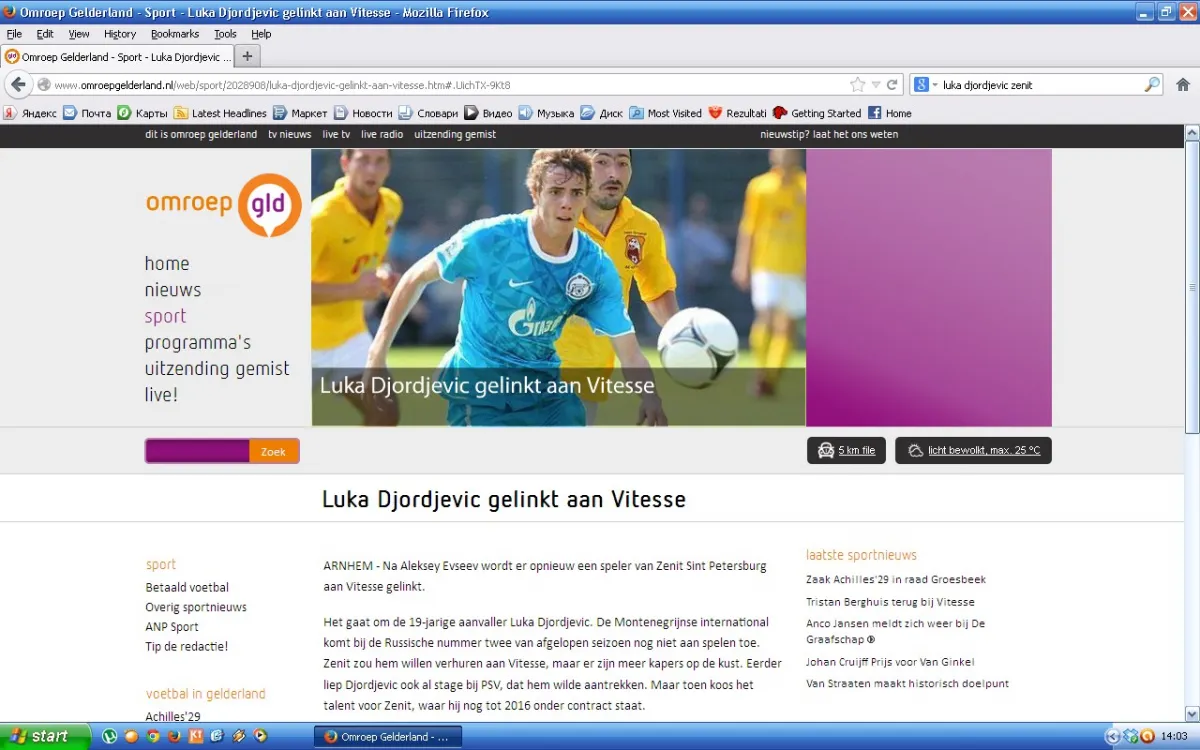
Task: Go to 'home' in the site navigation
Action: coord(167,263)
